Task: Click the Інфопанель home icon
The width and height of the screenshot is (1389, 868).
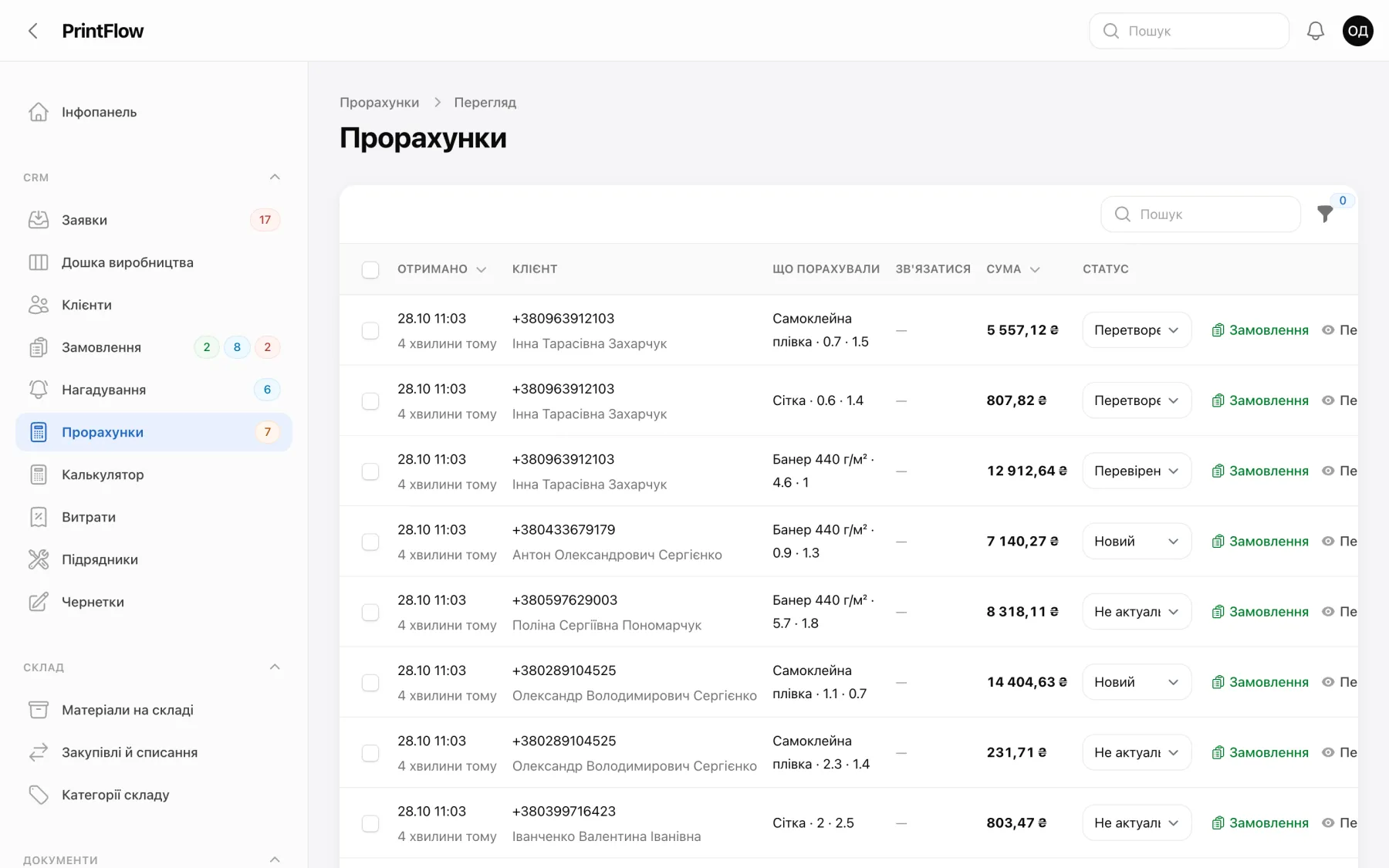Action: pos(39,112)
